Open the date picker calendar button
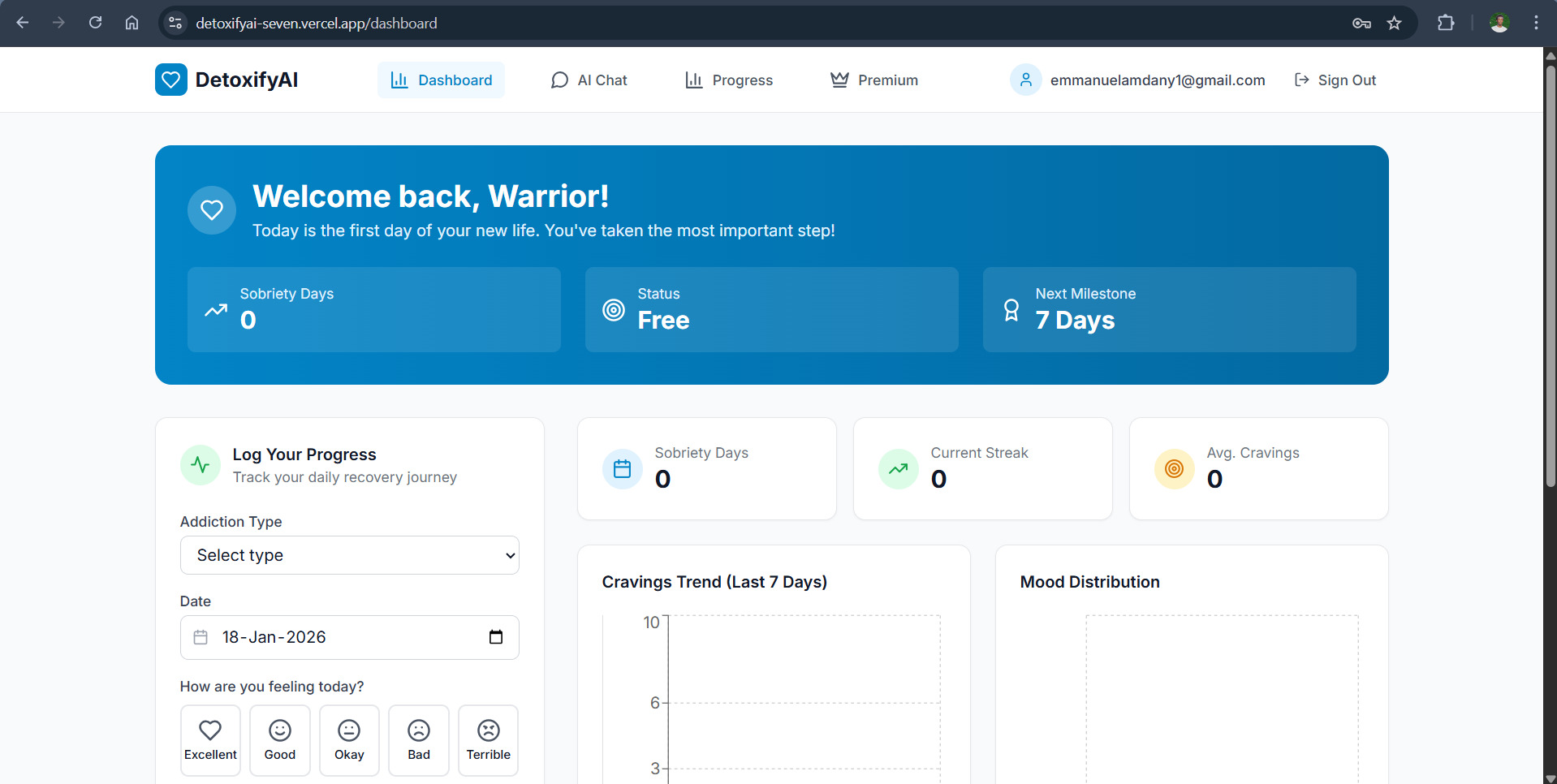This screenshot has height=784, width=1557. [496, 637]
